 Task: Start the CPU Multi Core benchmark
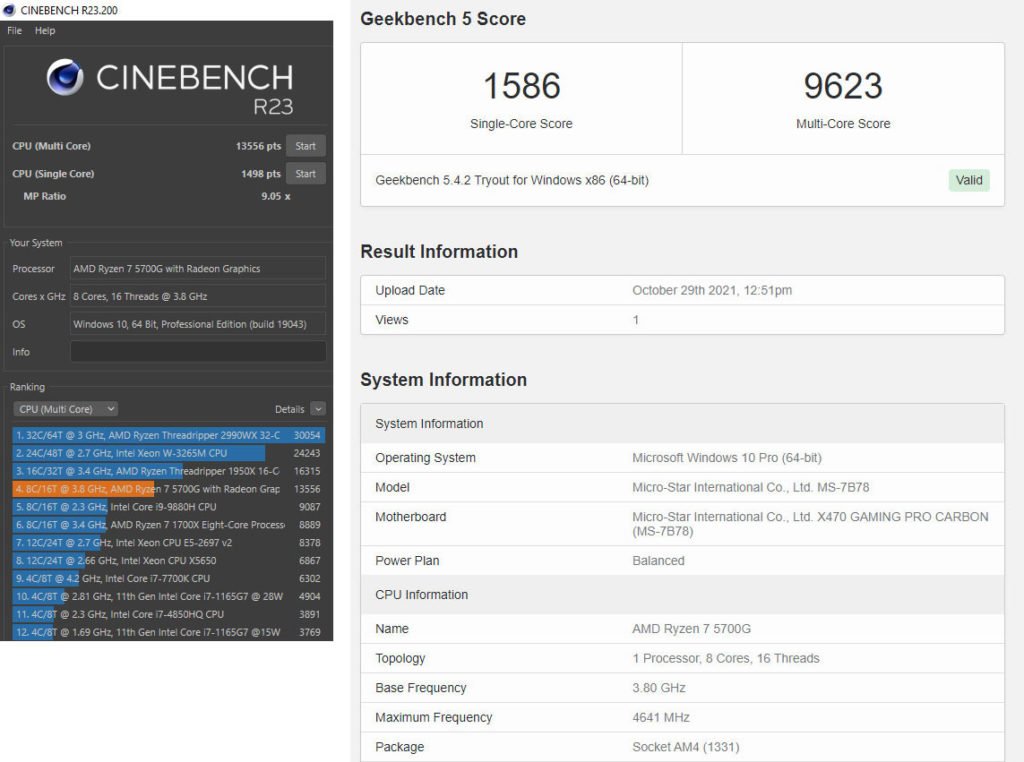pos(305,146)
